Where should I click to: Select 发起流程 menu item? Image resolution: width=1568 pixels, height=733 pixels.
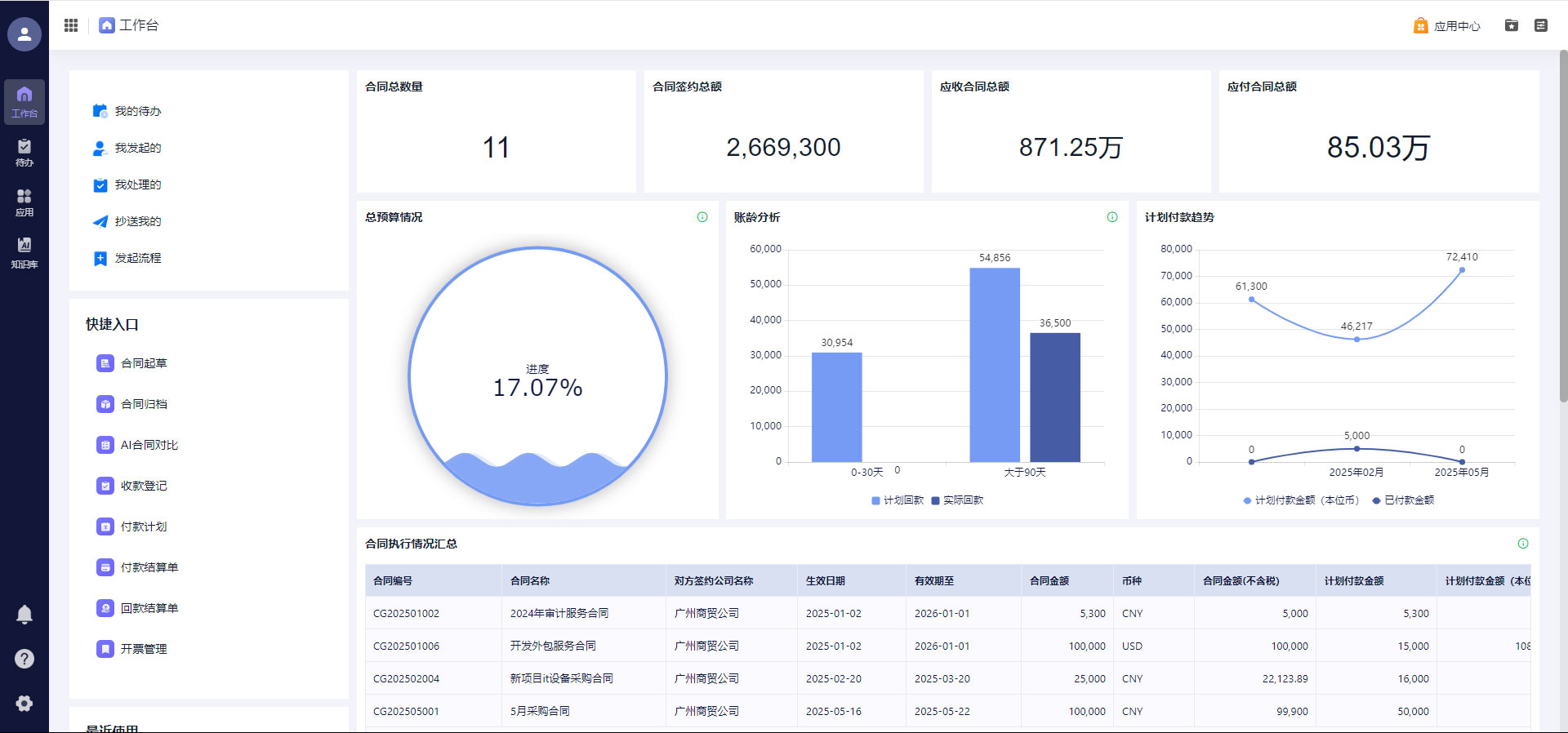tap(137, 258)
